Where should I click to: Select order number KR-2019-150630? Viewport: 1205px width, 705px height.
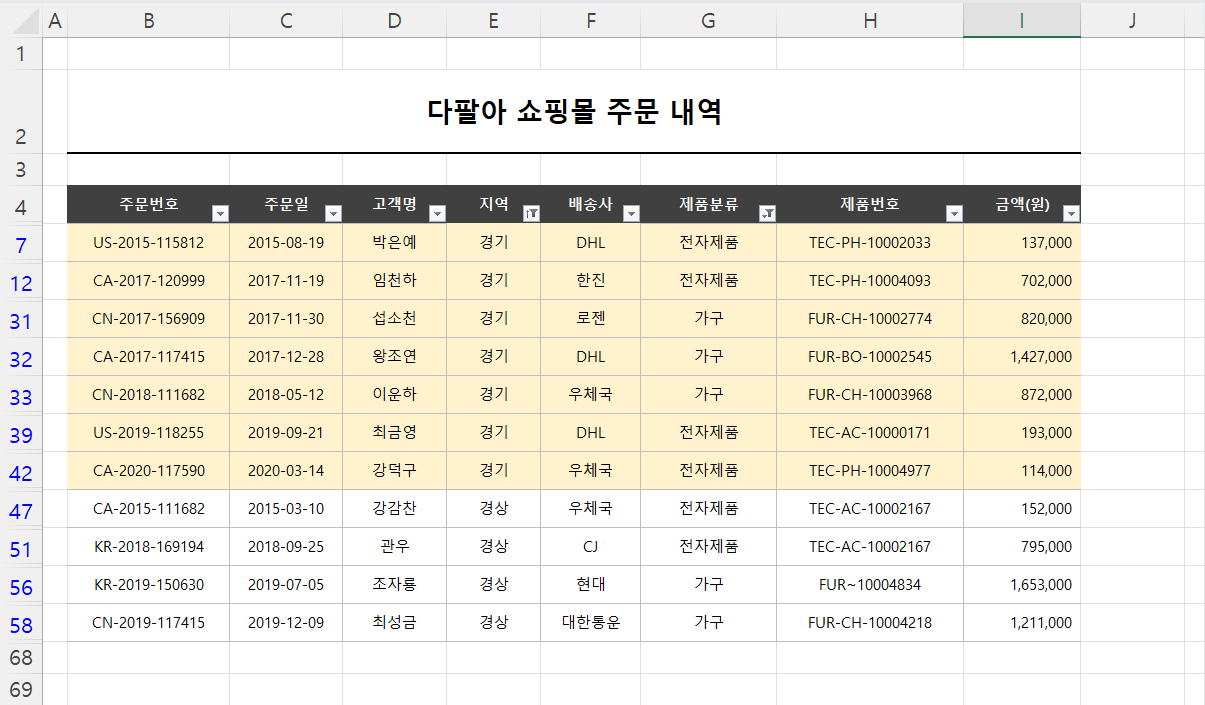coord(148,585)
